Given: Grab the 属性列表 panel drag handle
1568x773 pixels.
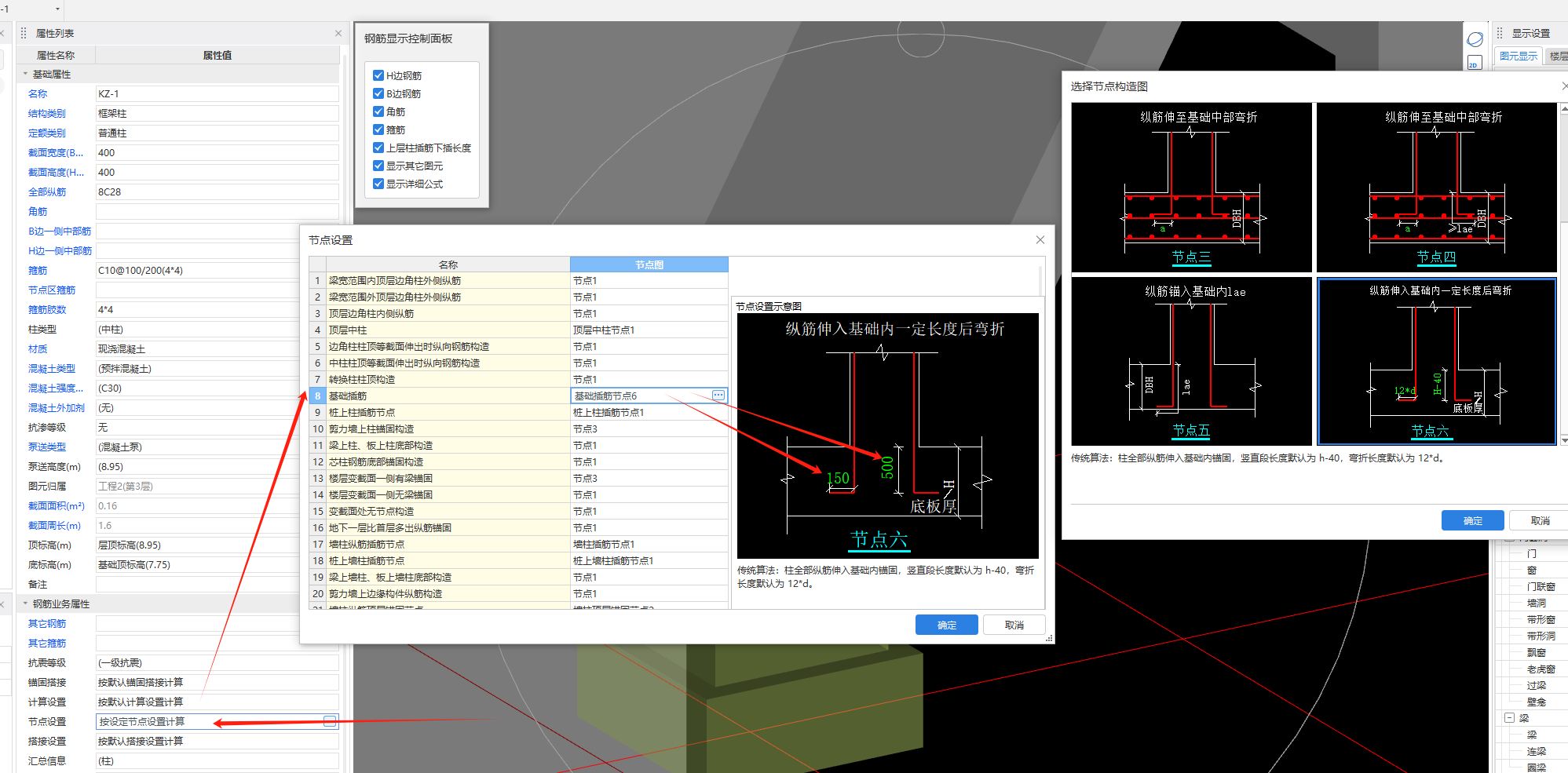Looking at the screenshot, I should [x=24, y=33].
